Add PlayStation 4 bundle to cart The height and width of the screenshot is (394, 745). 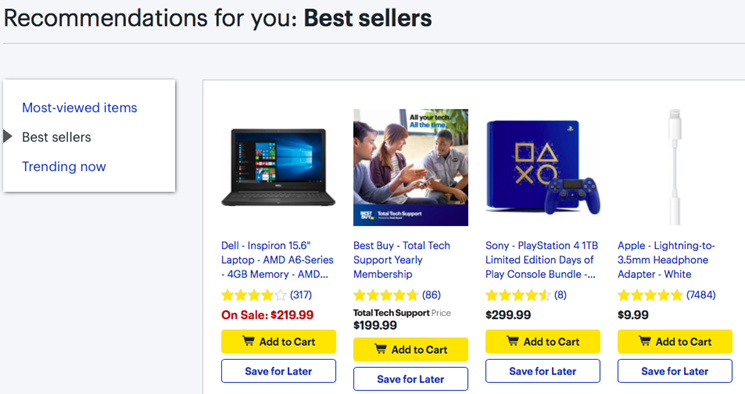pyautogui.click(x=543, y=342)
